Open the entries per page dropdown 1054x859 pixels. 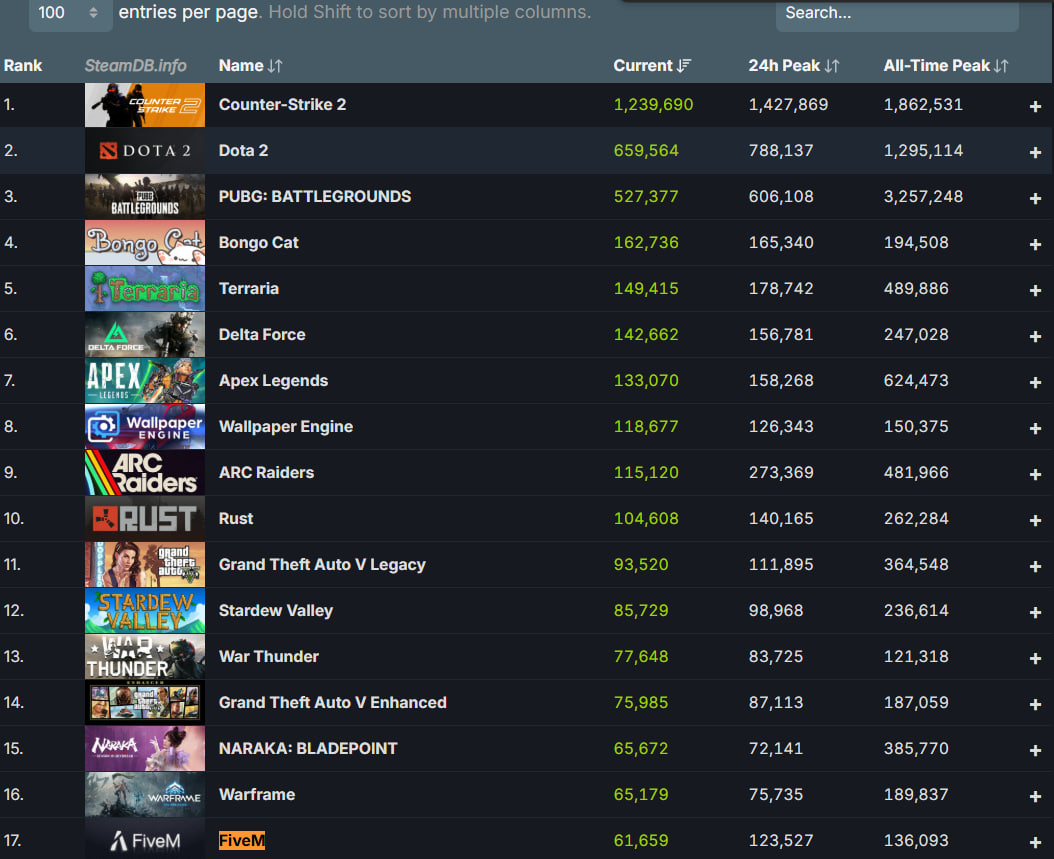coord(69,13)
